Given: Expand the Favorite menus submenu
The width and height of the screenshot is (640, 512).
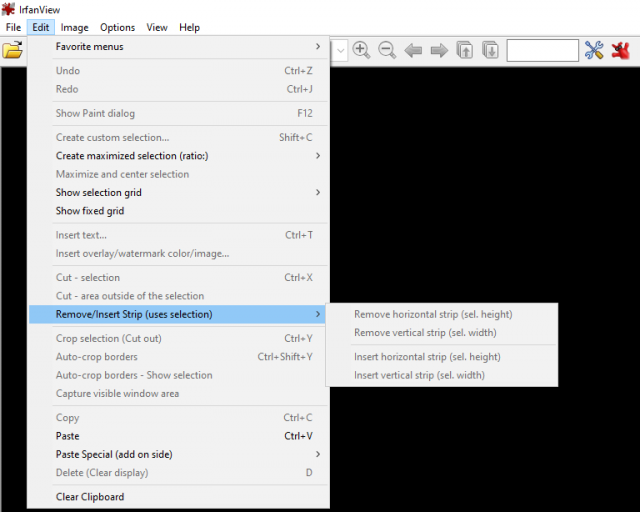Looking at the screenshot, I should pos(179,47).
